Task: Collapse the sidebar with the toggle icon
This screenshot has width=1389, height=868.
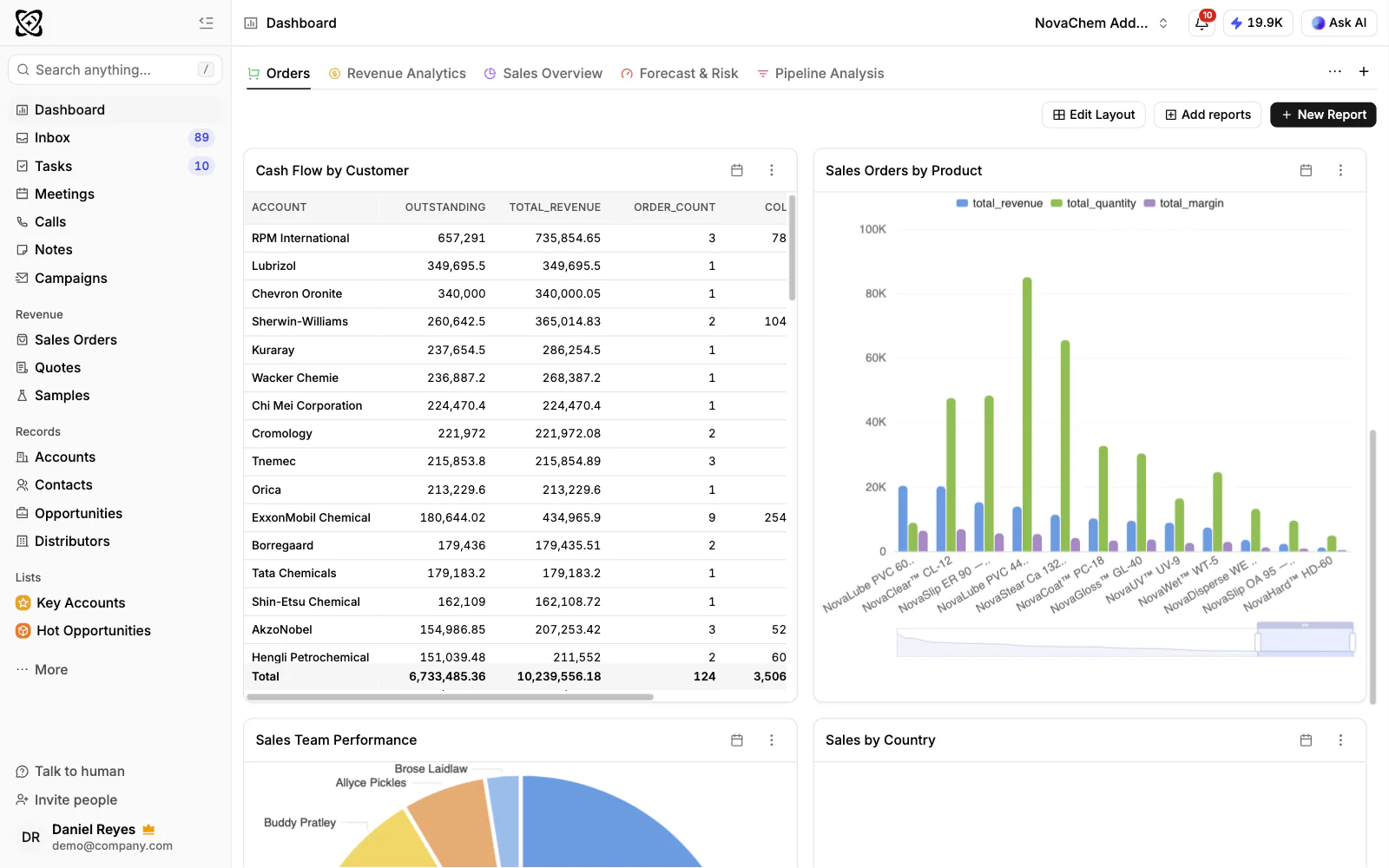Action: point(206,23)
